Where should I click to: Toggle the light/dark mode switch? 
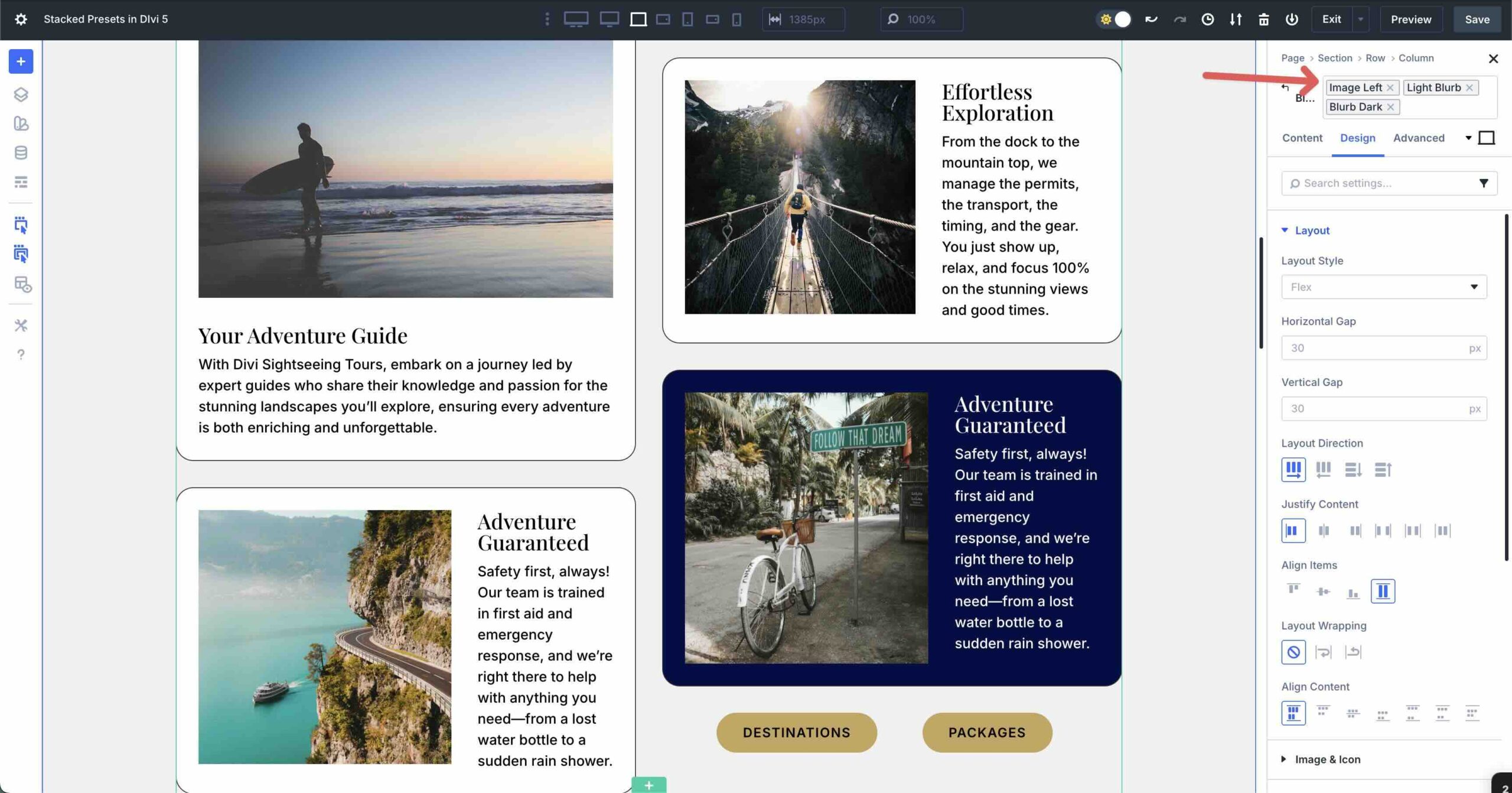pos(1115,19)
